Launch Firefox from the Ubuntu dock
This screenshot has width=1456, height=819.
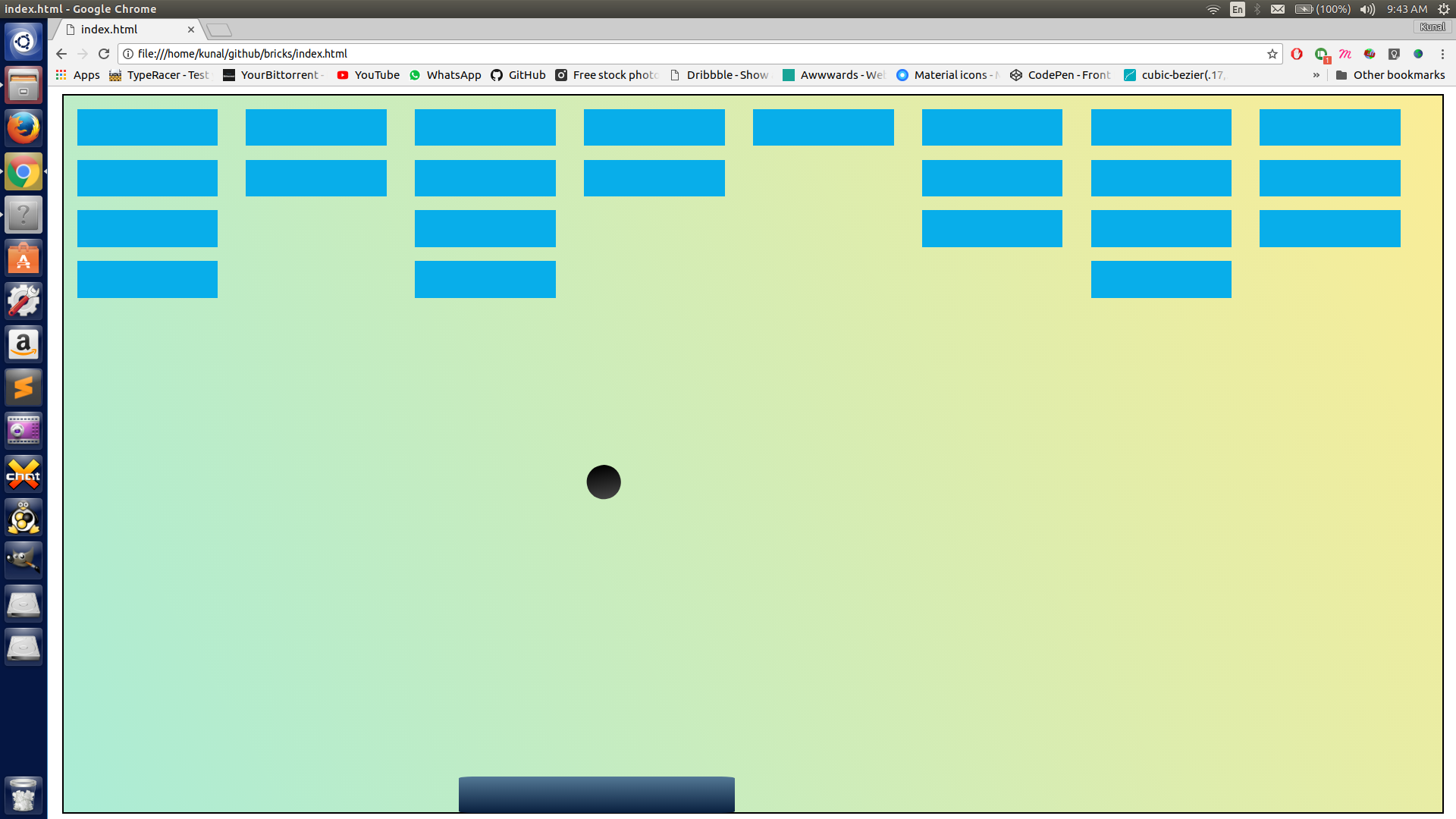pyautogui.click(x=24, y=128)
